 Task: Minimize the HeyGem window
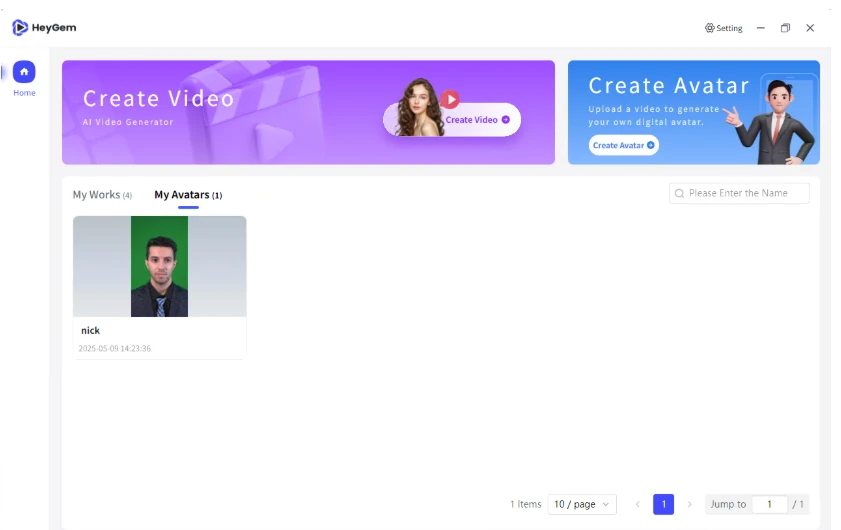click(x=761, y=28)
